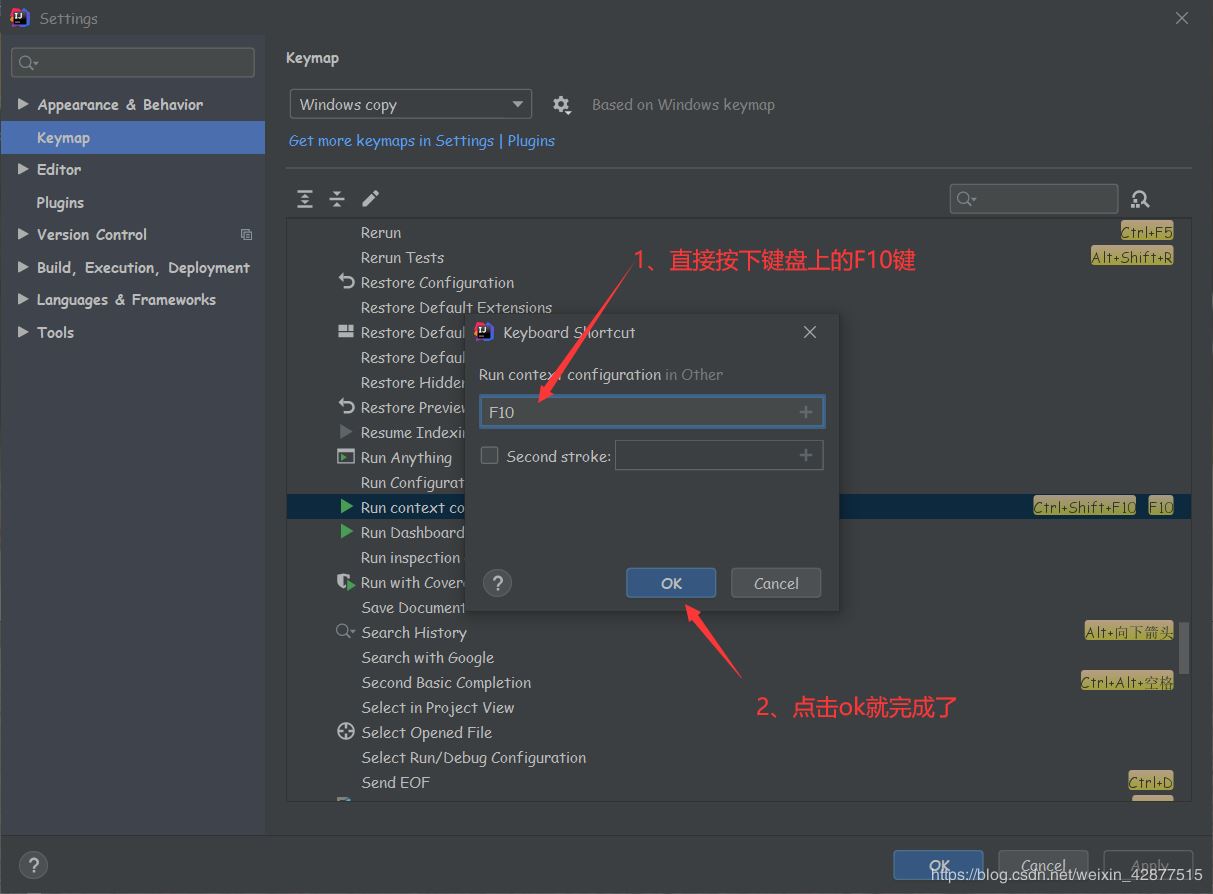This screenshot has height=894, width=1213.
Task: Confirm the shortcut with the dialog OK button
Action: tap(671, 583)
